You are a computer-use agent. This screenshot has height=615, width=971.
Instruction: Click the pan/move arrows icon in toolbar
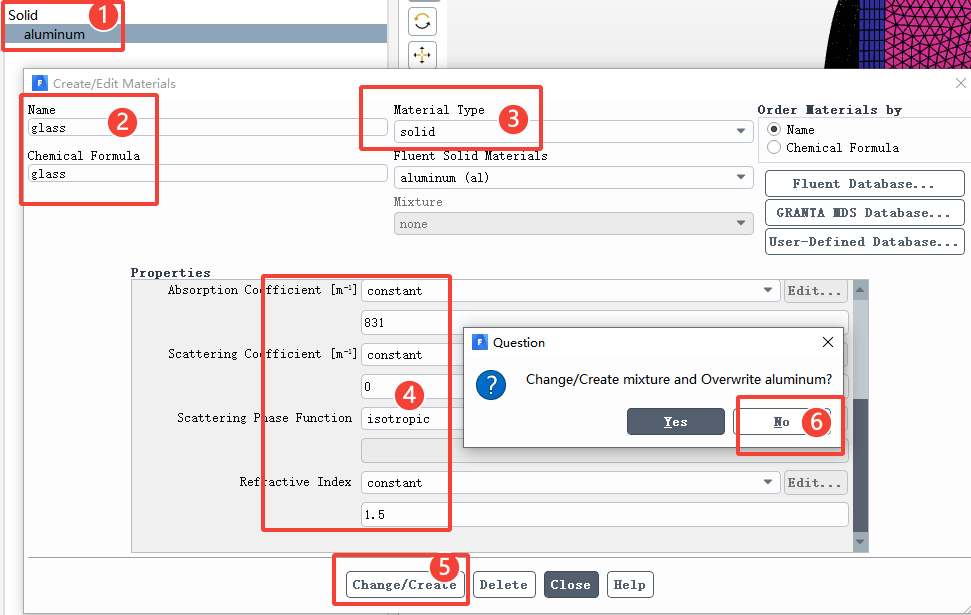coord(422,55)
